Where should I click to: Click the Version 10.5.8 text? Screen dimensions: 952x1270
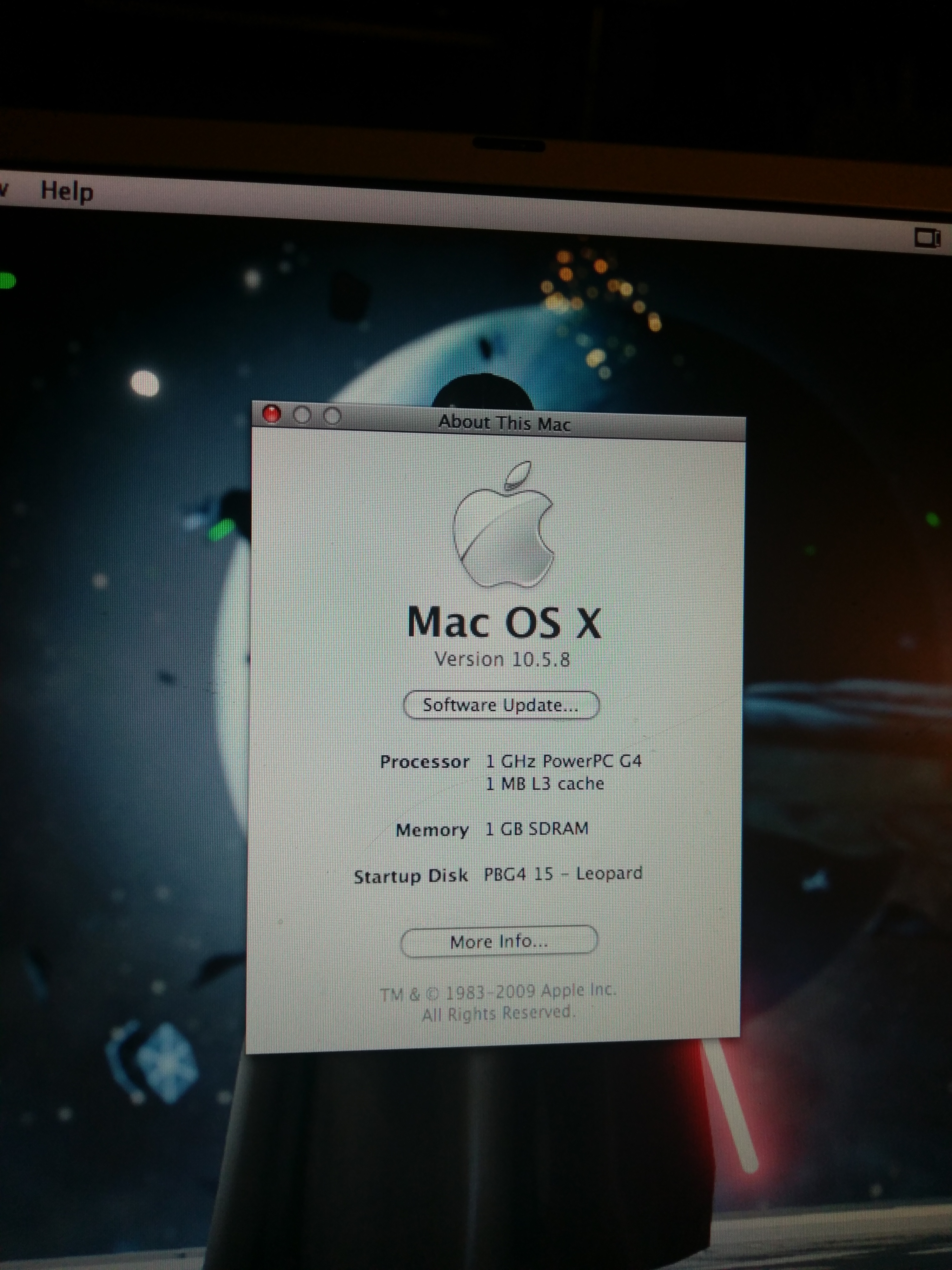pos(502,659)
